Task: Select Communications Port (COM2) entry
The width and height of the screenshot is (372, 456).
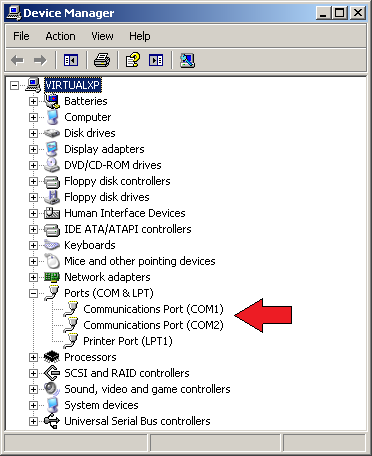Action: tap(153, 325)
